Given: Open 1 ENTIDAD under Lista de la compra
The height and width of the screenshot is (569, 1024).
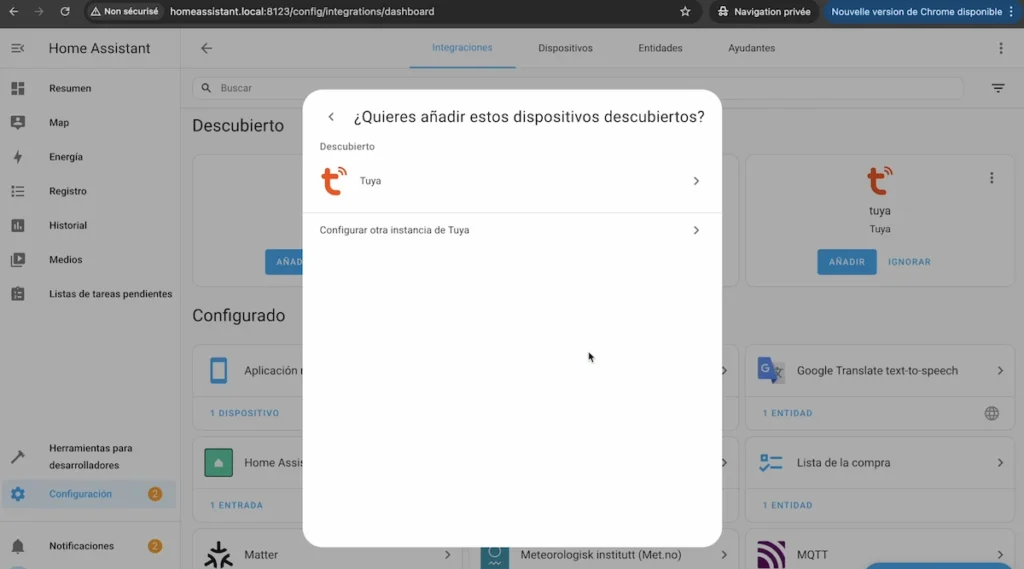Looking at the screenshot, I should [x=787, y=505].
